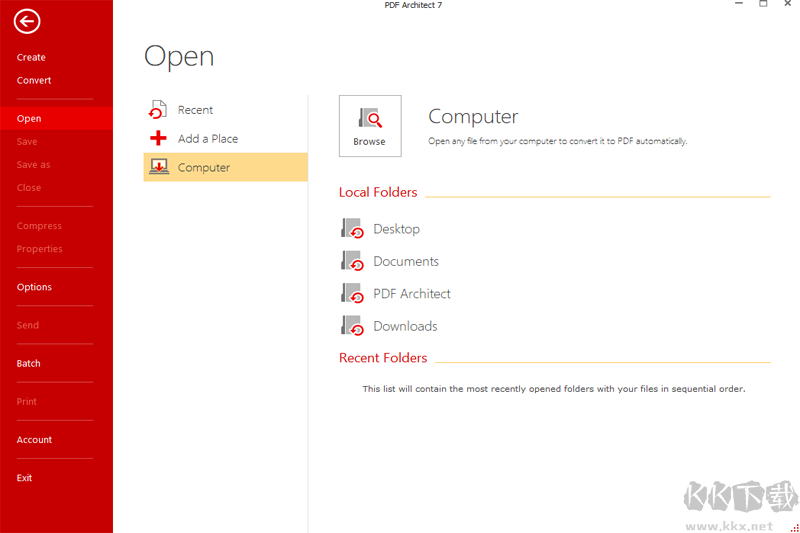The width and height of the screenshot is (800, 533).
Task: Select Print in the sidebar
Action: click(27, 401)
